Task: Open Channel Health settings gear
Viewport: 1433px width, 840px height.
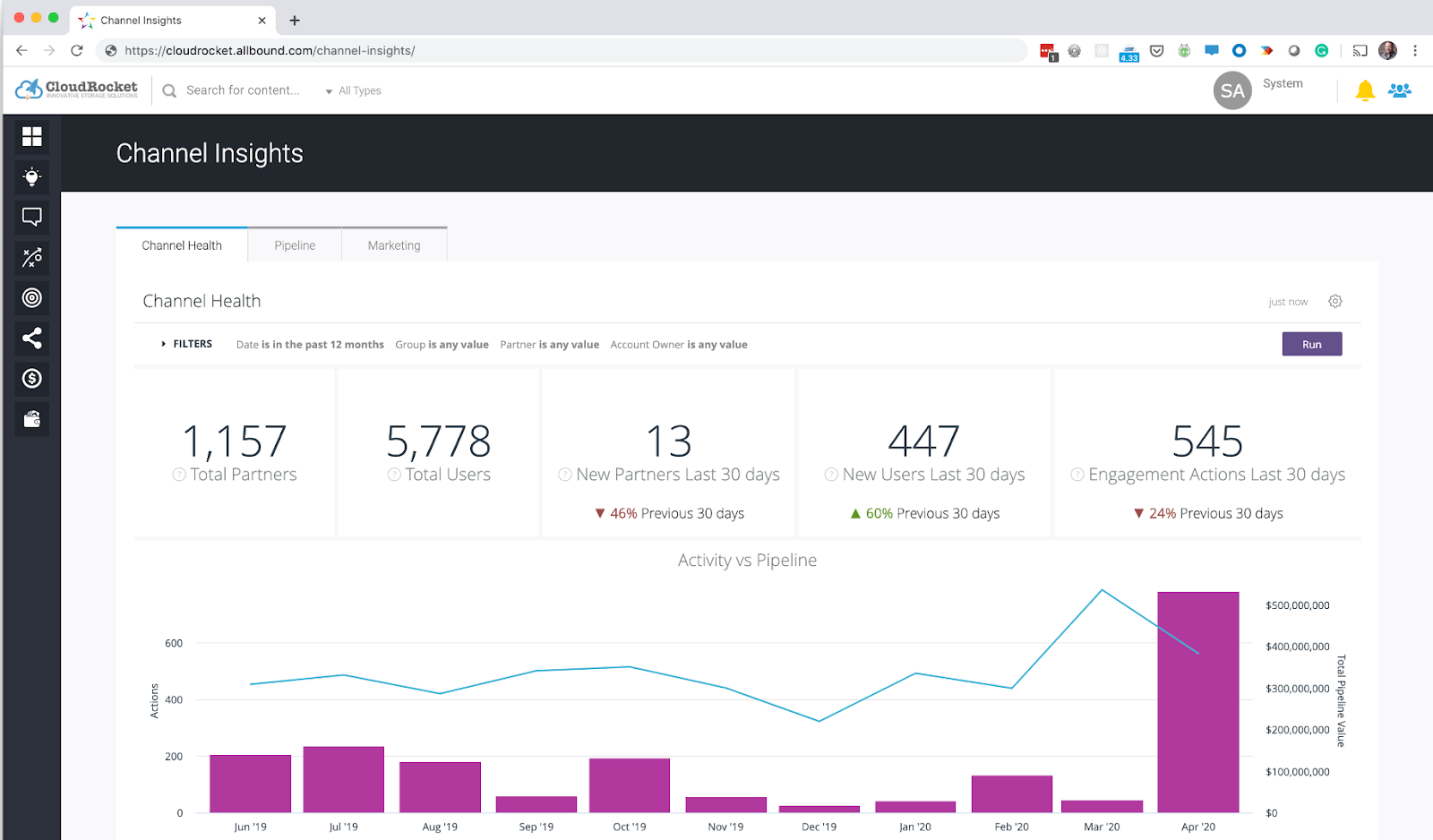Action: (x=1335, y=302)
